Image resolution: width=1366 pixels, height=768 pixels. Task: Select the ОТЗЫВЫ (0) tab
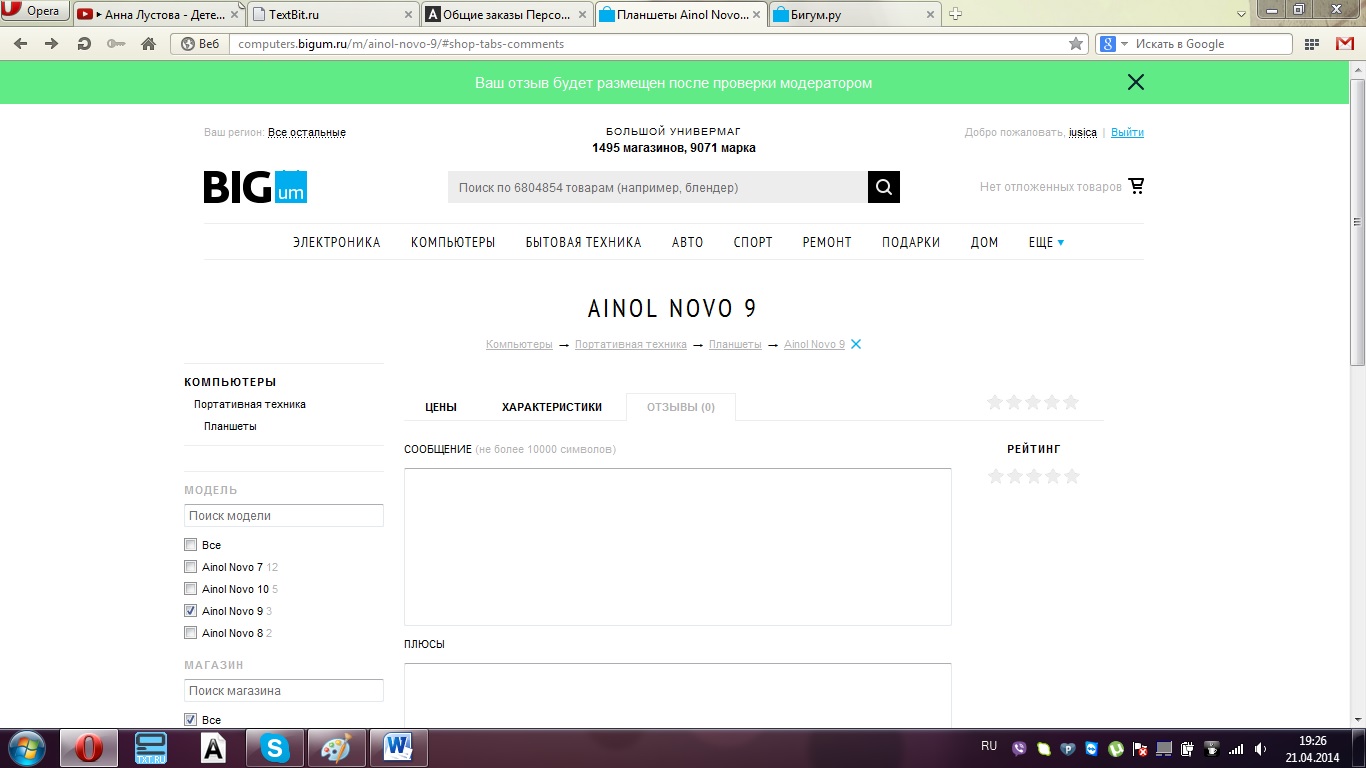point(681,407)
